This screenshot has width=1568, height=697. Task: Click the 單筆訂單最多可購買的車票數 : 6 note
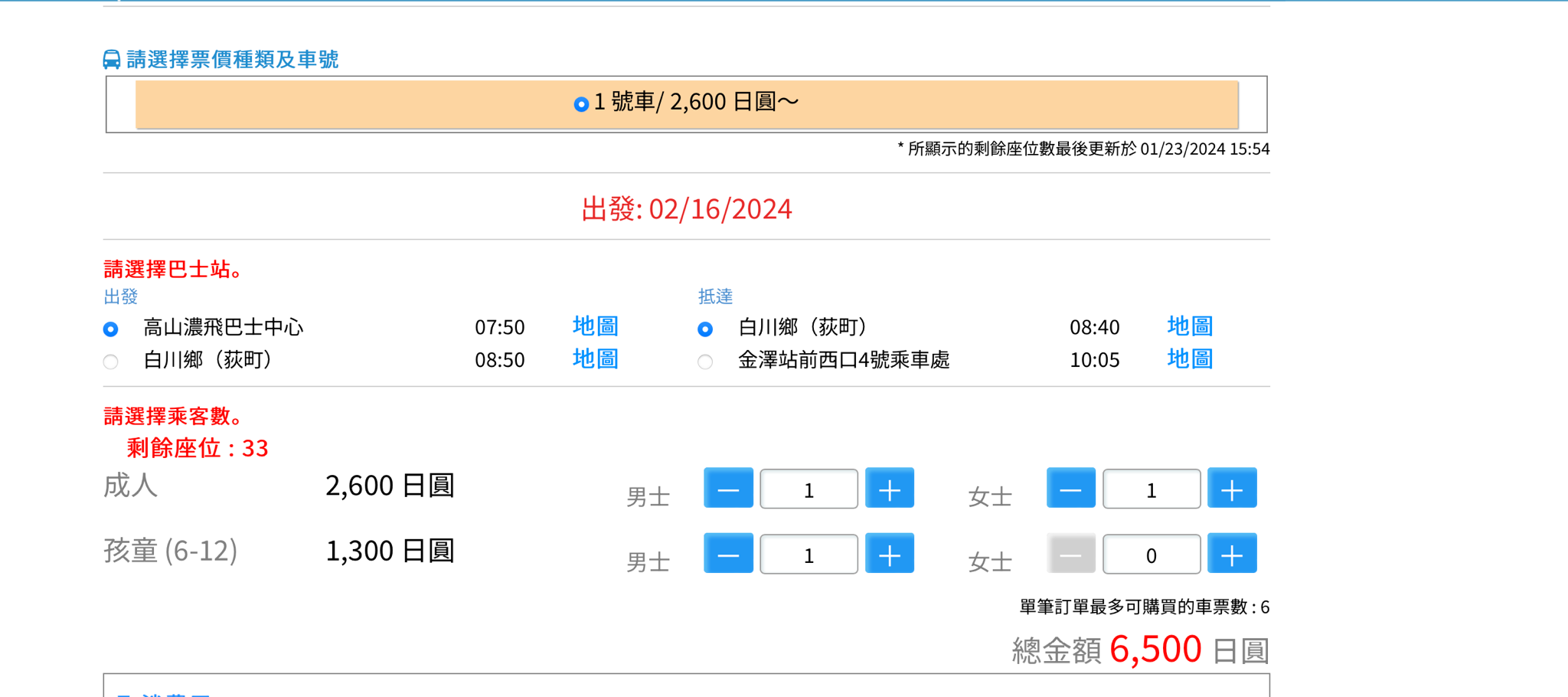(x=1145, y=607)
